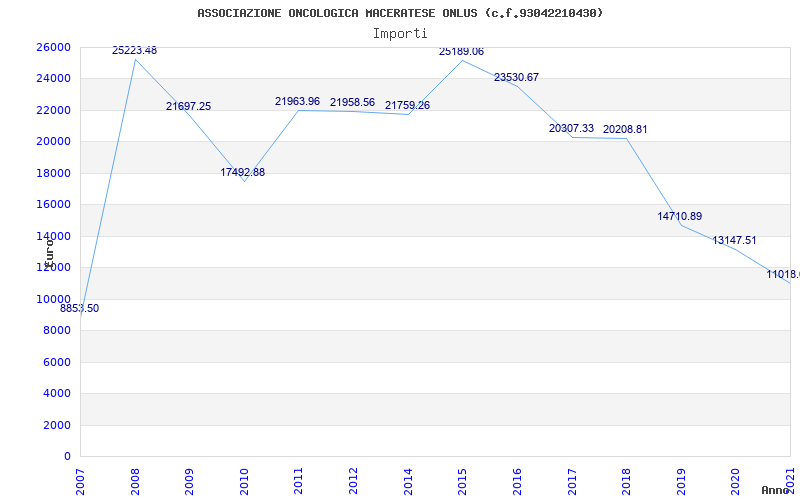This screenshot has width=800, height=500.
Task: Click the 2020 x-axis year label
Action: click(735, 481)
